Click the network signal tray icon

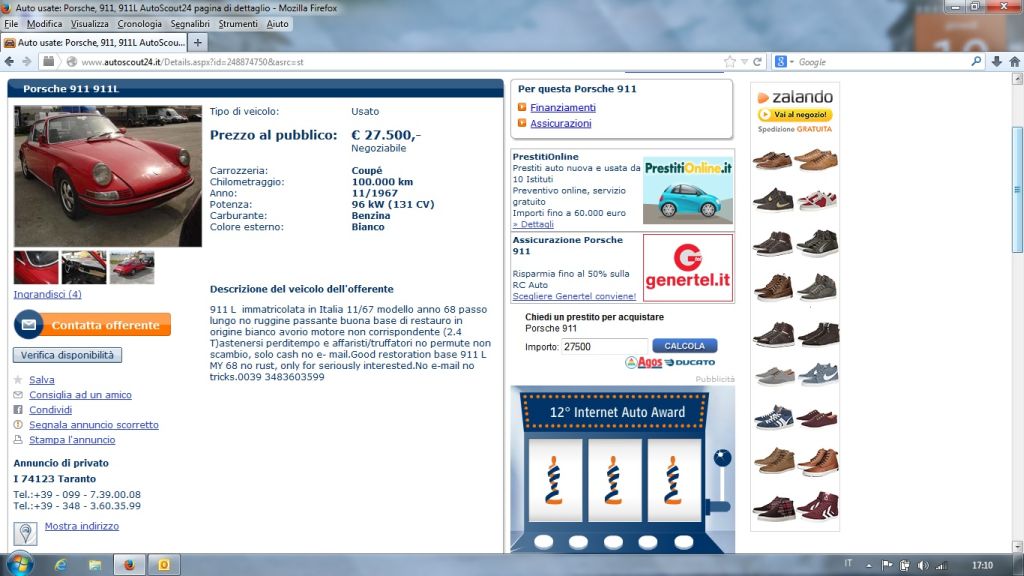coord(941,565)
